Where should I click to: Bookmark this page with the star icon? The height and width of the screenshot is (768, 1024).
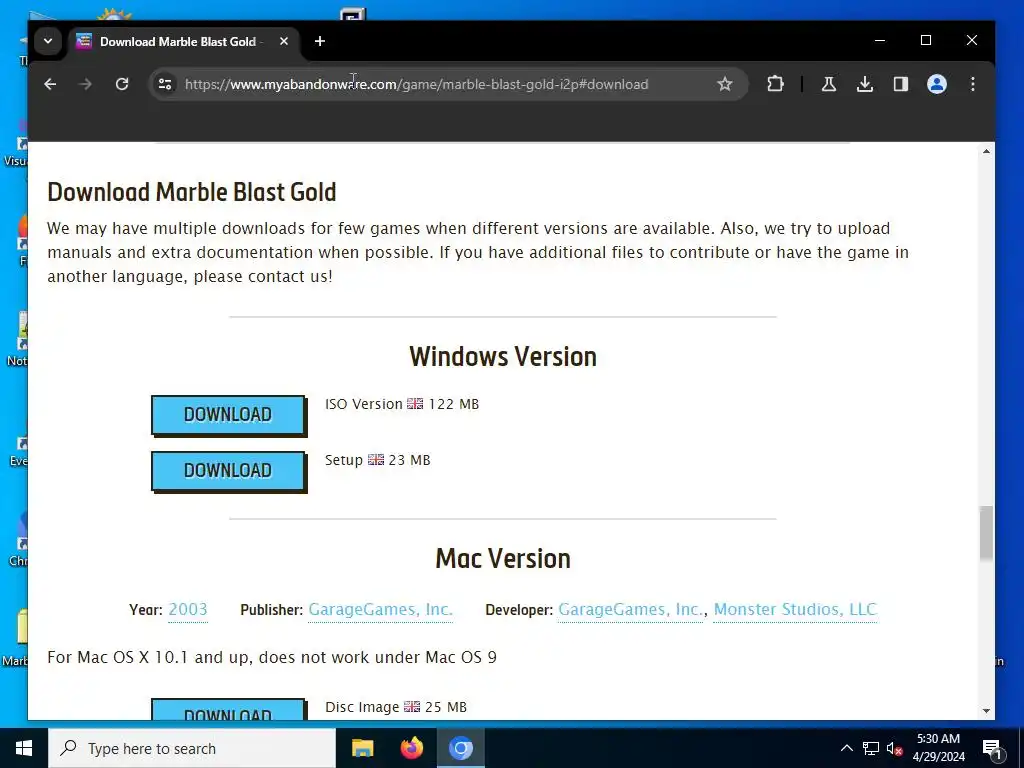click(x=724, y=84)
